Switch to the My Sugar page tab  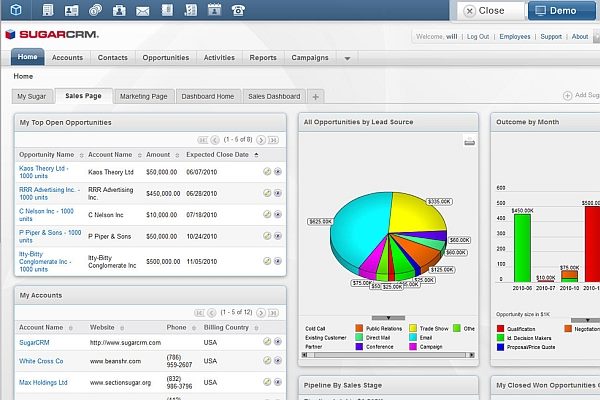[x=31, y=96]
